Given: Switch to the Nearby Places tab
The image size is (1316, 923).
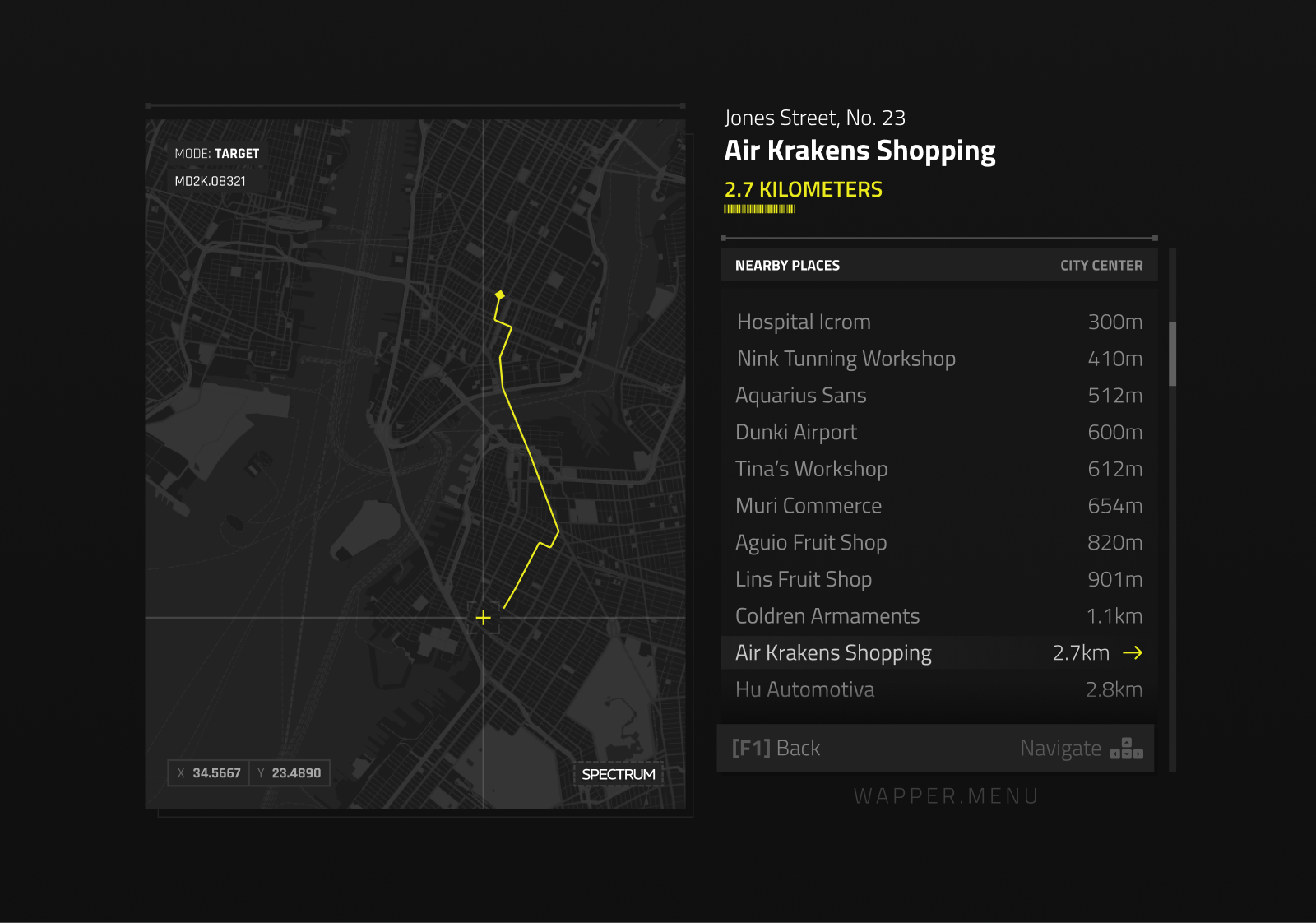Looking at the screenshot, I should pyautogui.click(x=787, y=266).
